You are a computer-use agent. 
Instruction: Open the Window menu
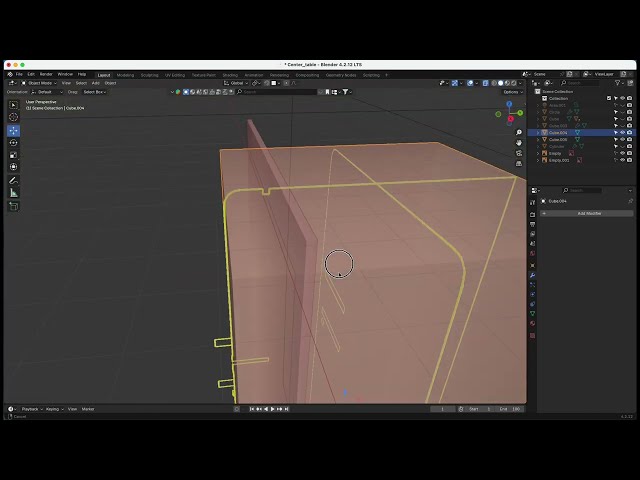(x=65, y=75)
